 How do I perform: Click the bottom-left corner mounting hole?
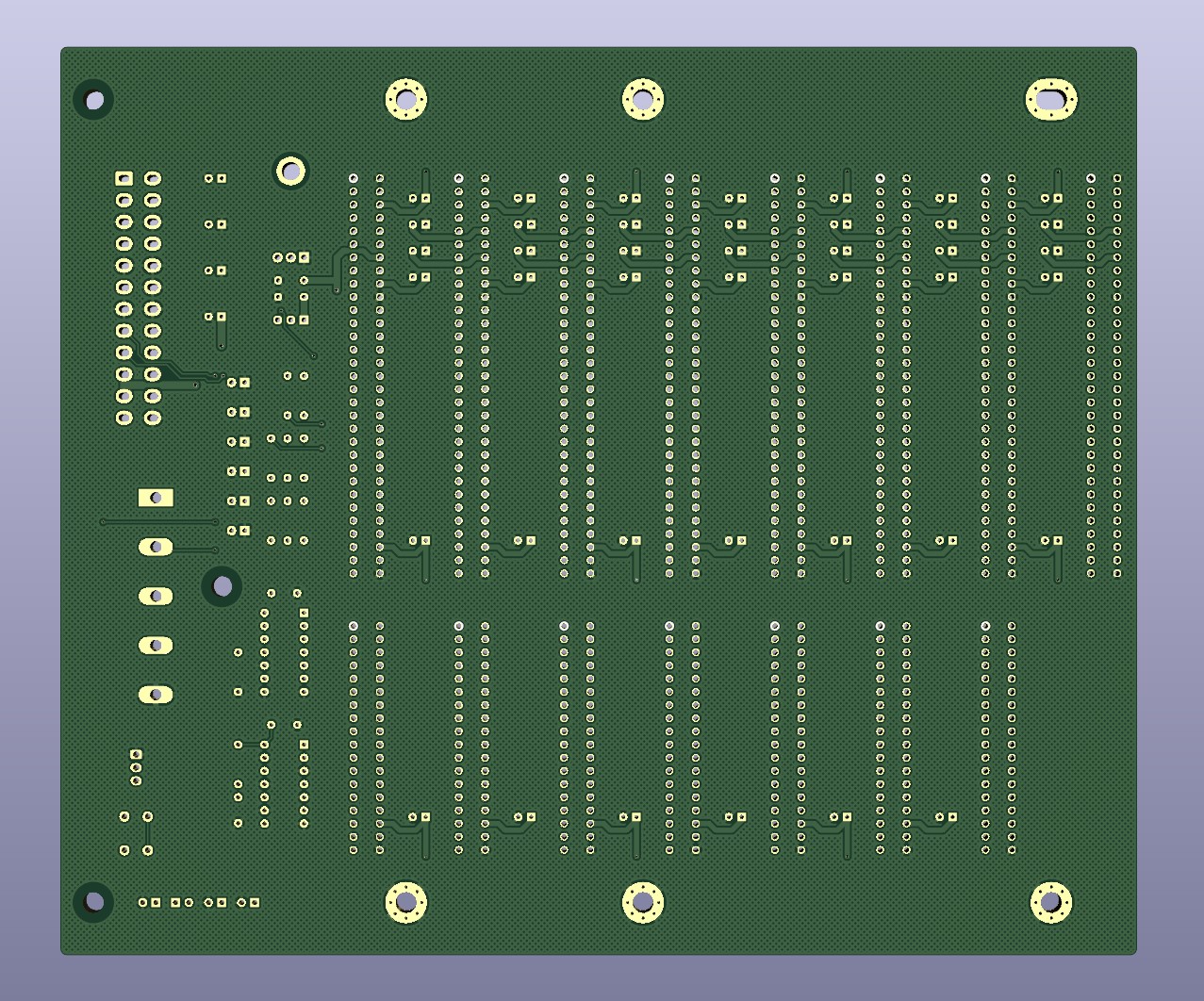tap(93, 902)
